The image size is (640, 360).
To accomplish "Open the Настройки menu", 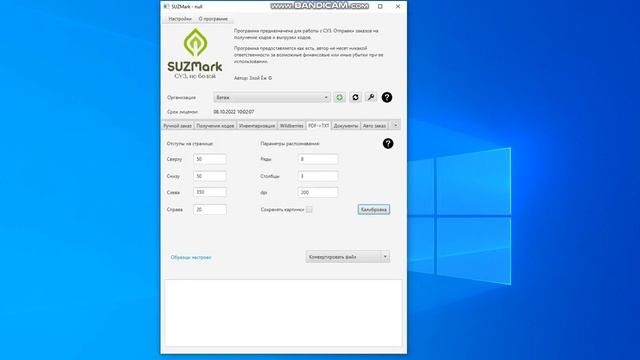I will tap(180, 19).
